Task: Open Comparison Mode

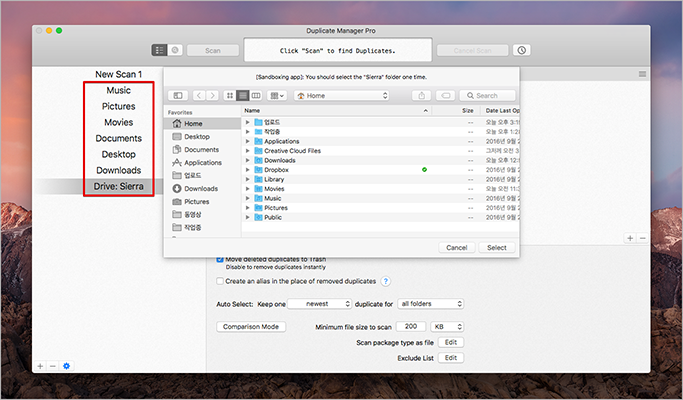Action: (251, 327)
